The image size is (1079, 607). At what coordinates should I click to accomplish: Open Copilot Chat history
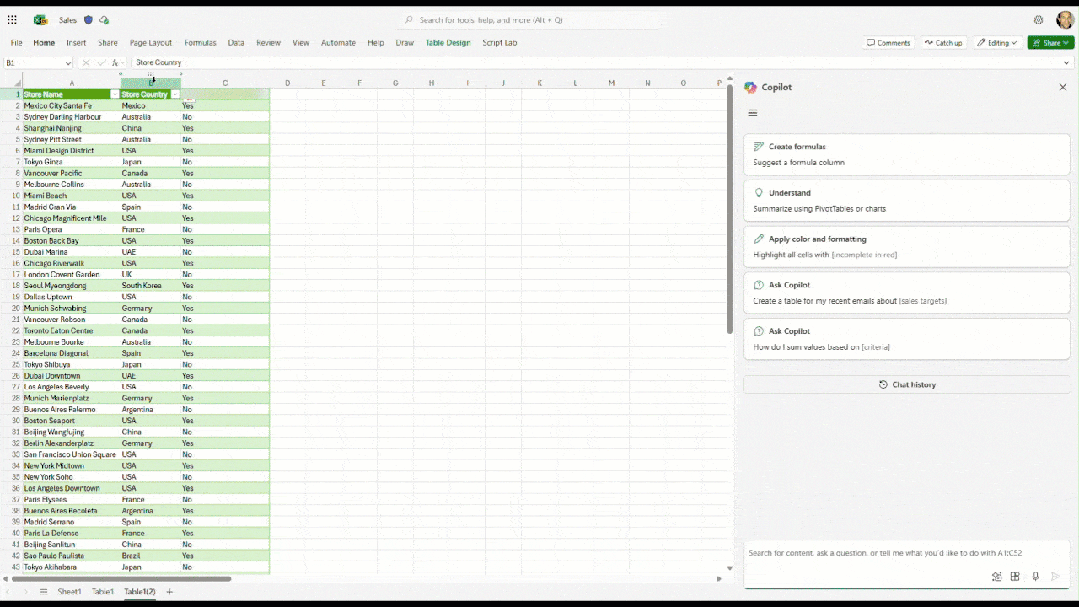pos(907,385)
